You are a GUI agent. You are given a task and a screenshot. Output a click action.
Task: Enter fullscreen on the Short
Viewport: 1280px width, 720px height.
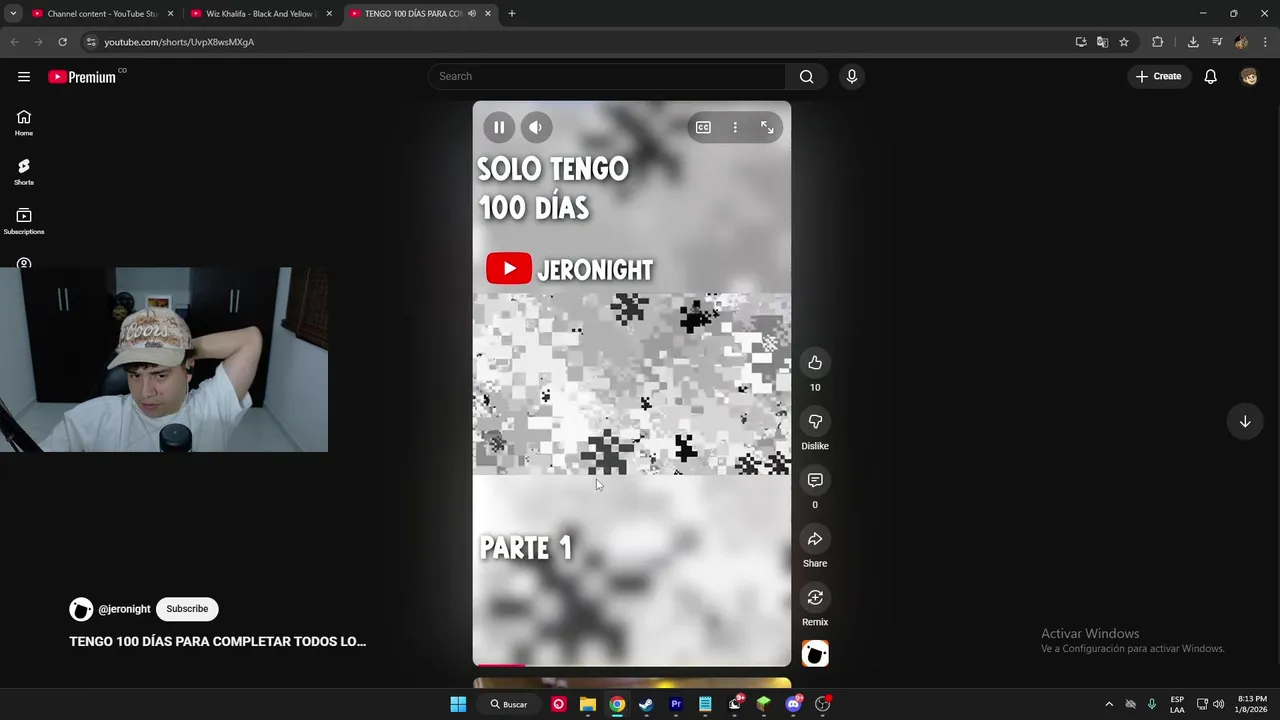(x=767, y=127)
